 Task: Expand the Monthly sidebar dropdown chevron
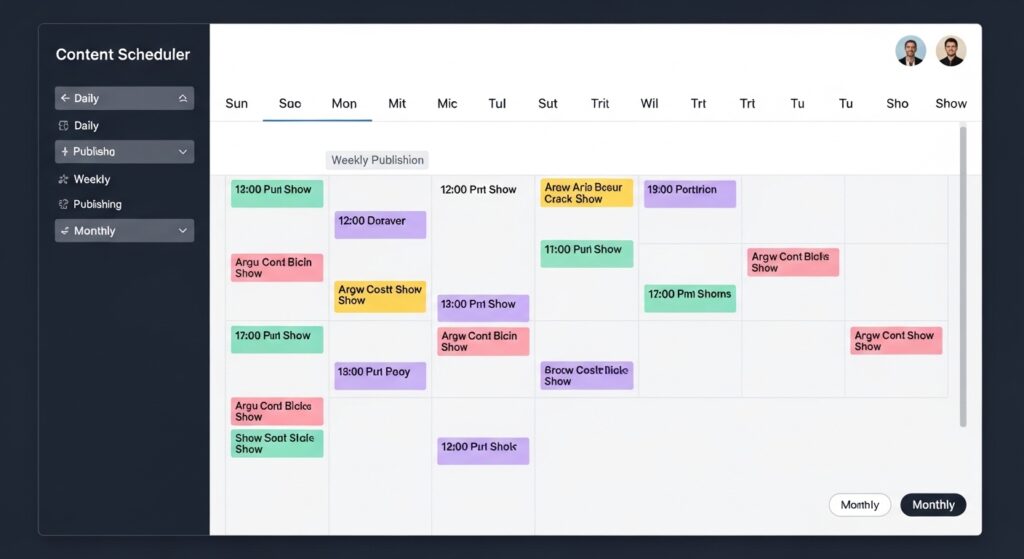(183, 231)
